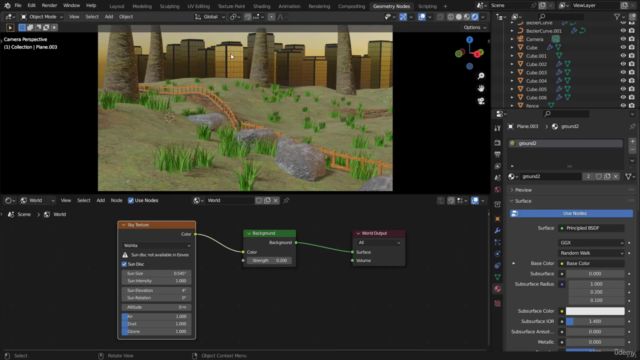Toggle the overlays button in viewport header
Screen dimensions: 640x360
(x=422, y=17)
